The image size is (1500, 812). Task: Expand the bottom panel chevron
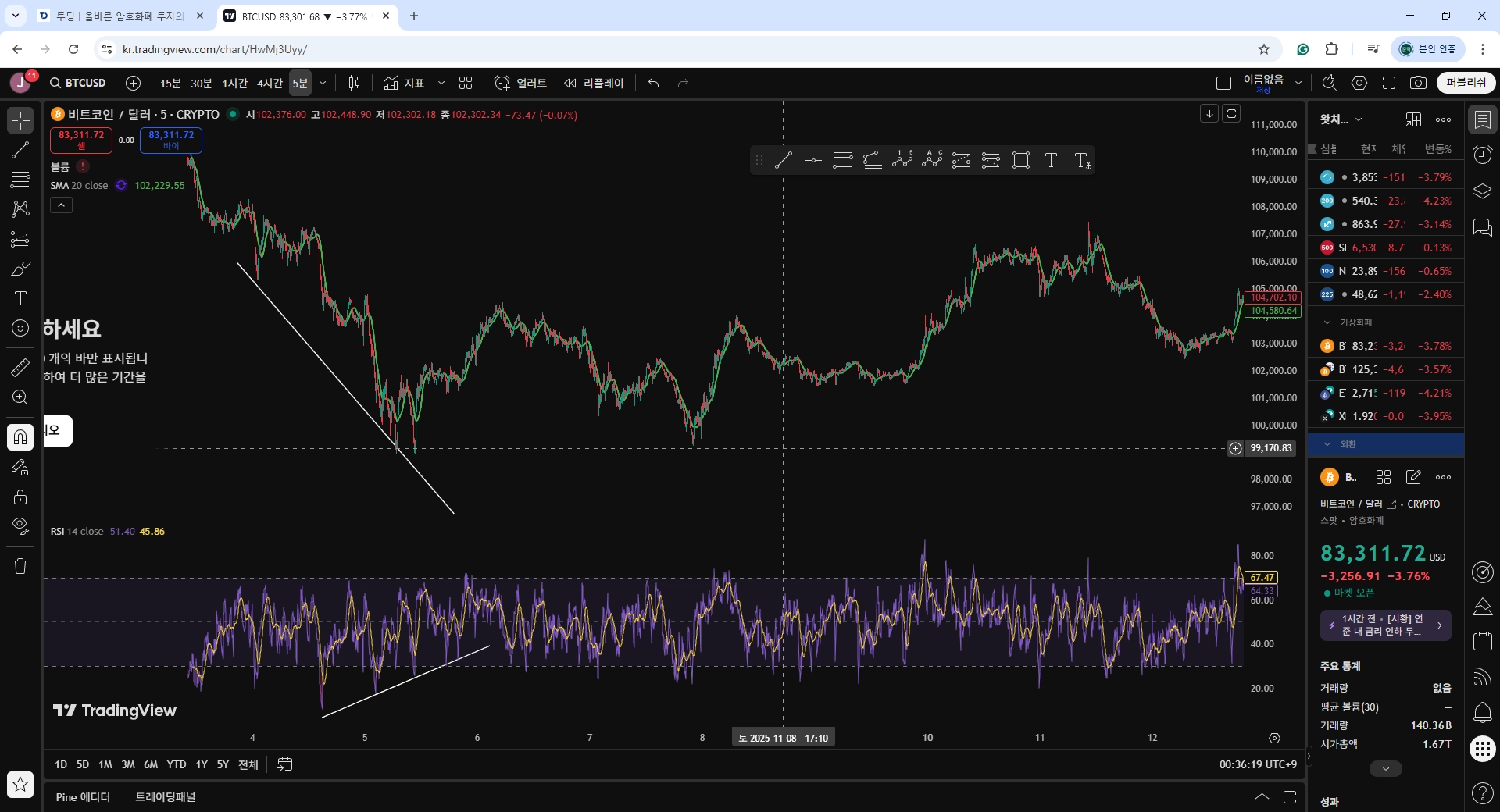tap(1262, 797)
